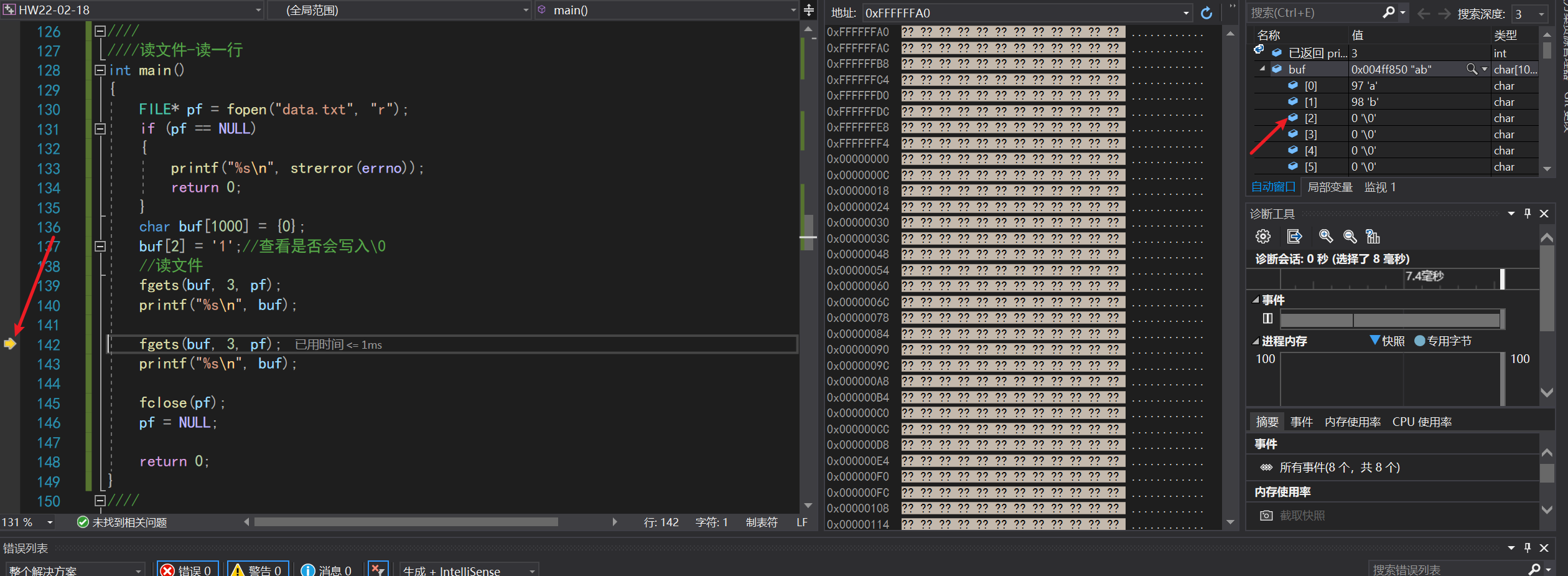
Task: Toggle the 消息 0 filter button
Action: tap(327, 570)
